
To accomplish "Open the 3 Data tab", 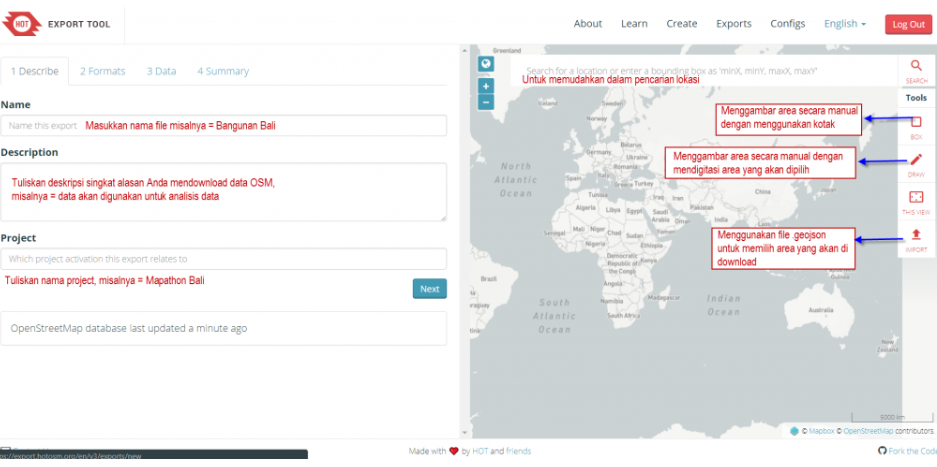I will [x=161, y=71].
